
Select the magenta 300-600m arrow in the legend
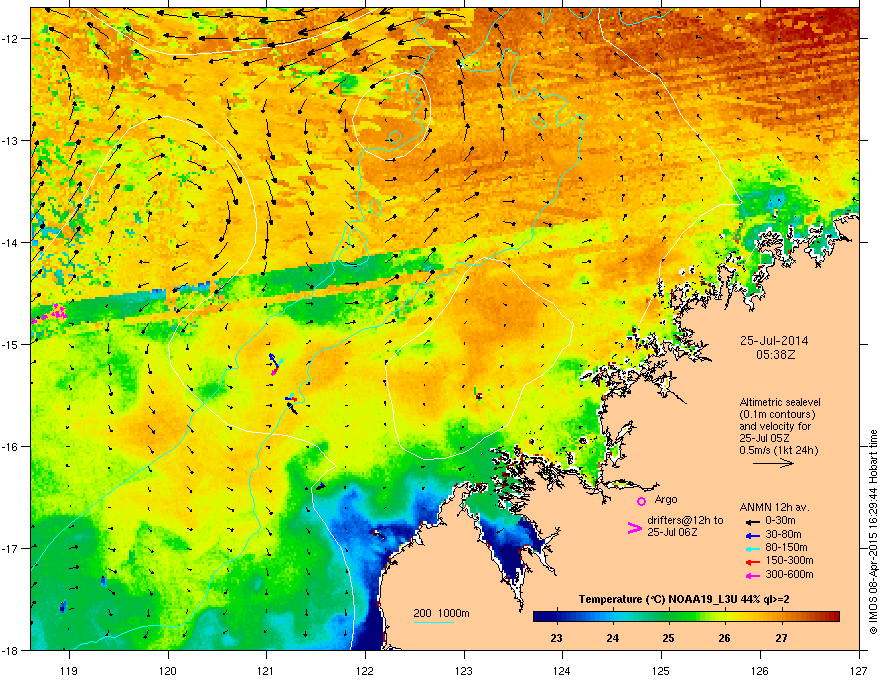click(752, 576)
